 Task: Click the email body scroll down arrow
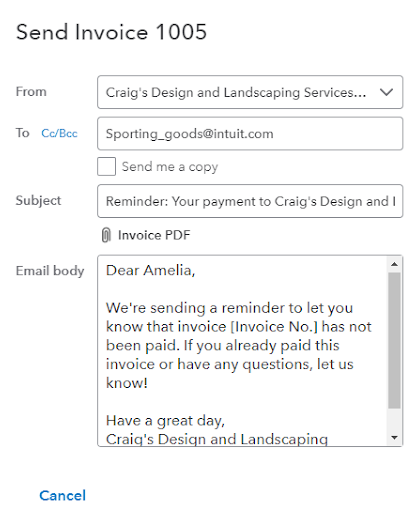click(394, 437)
